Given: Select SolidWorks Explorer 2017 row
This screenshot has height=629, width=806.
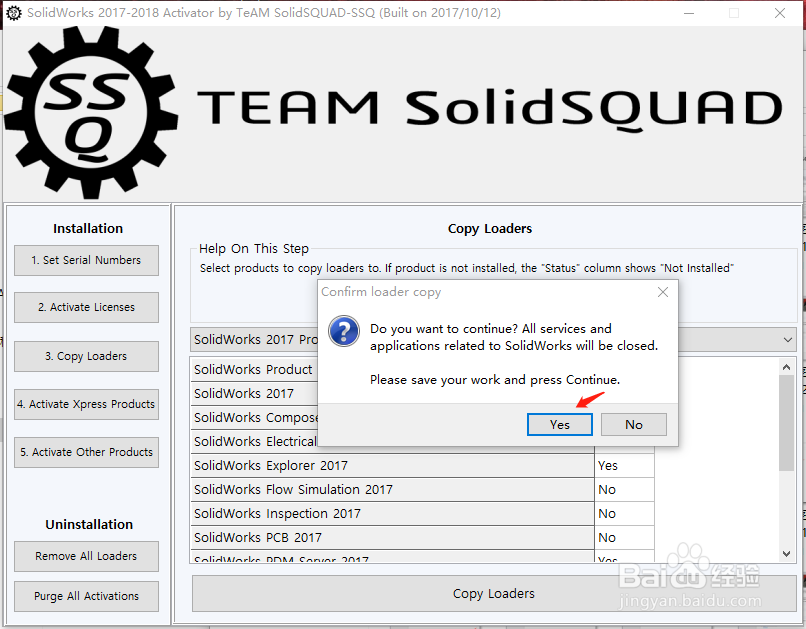Looking at the screenshot, I should point(393,466).
